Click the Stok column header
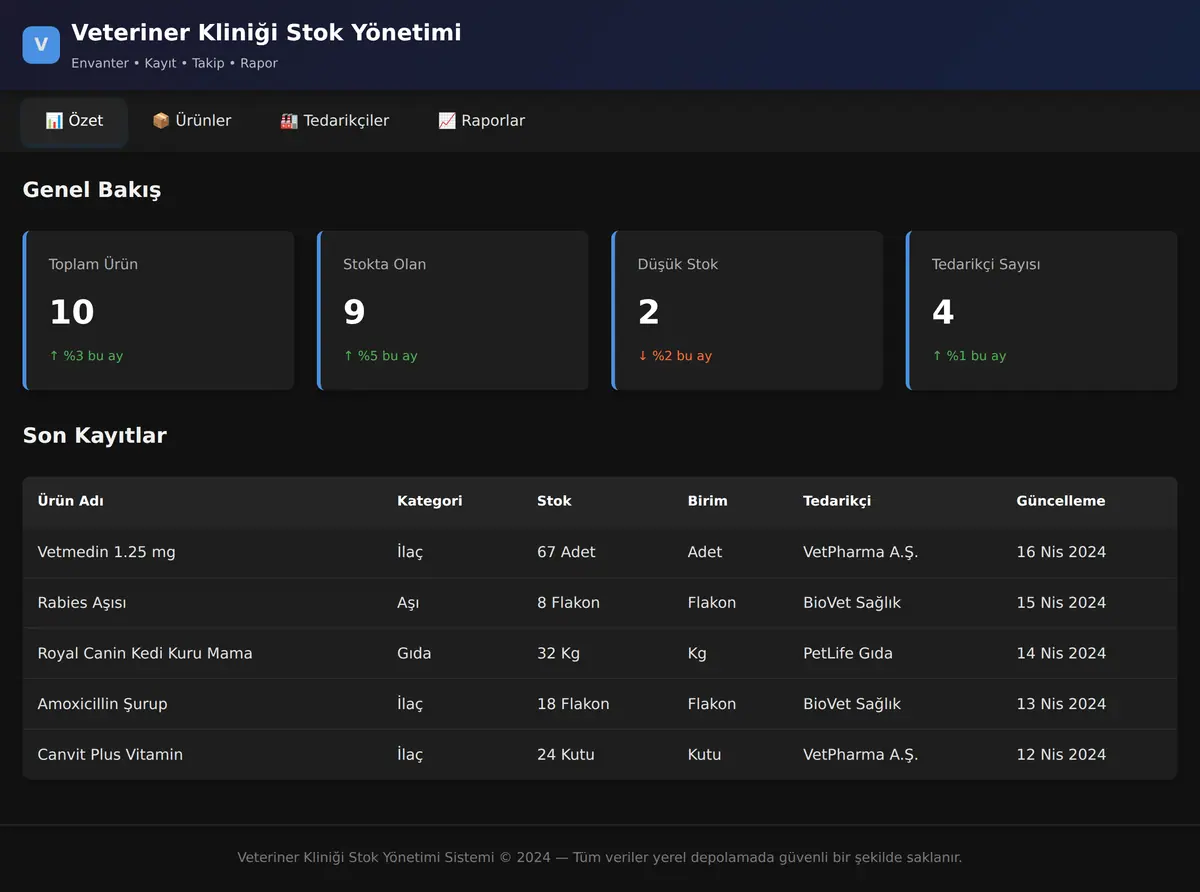This screenshot has height=892, width=1200. tap(554, 501)
